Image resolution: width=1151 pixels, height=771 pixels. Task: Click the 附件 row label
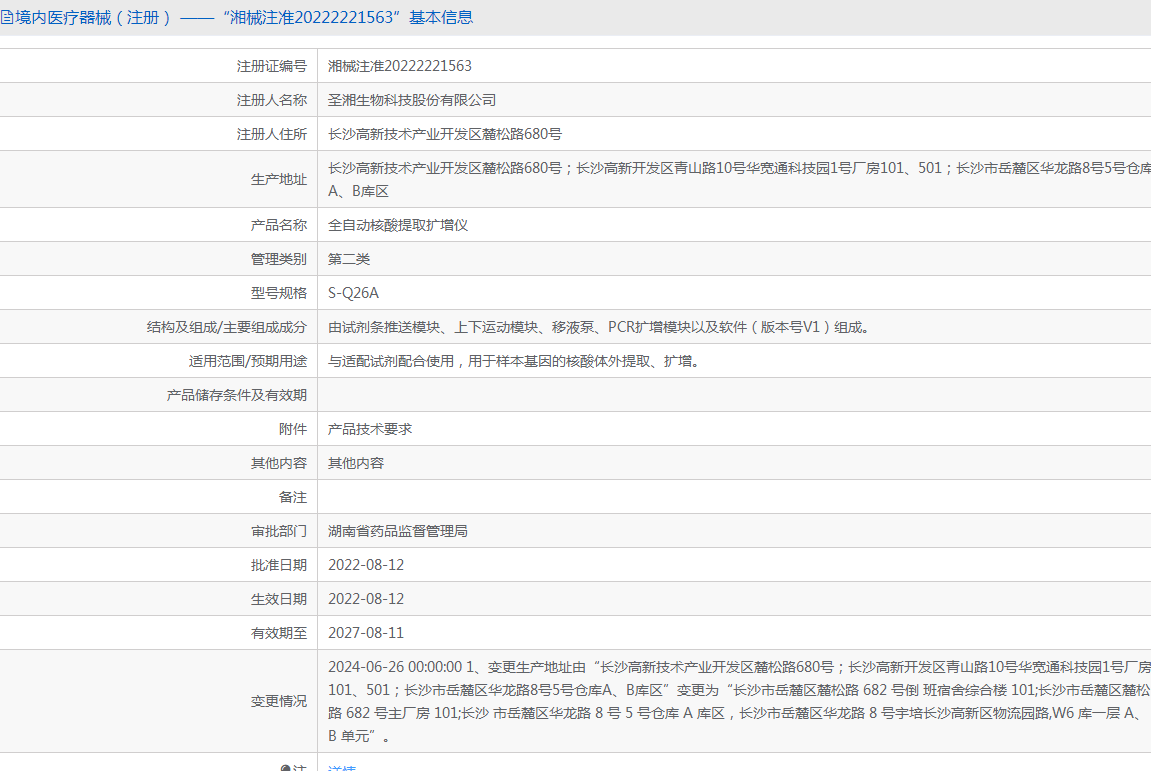click(293, 429)
